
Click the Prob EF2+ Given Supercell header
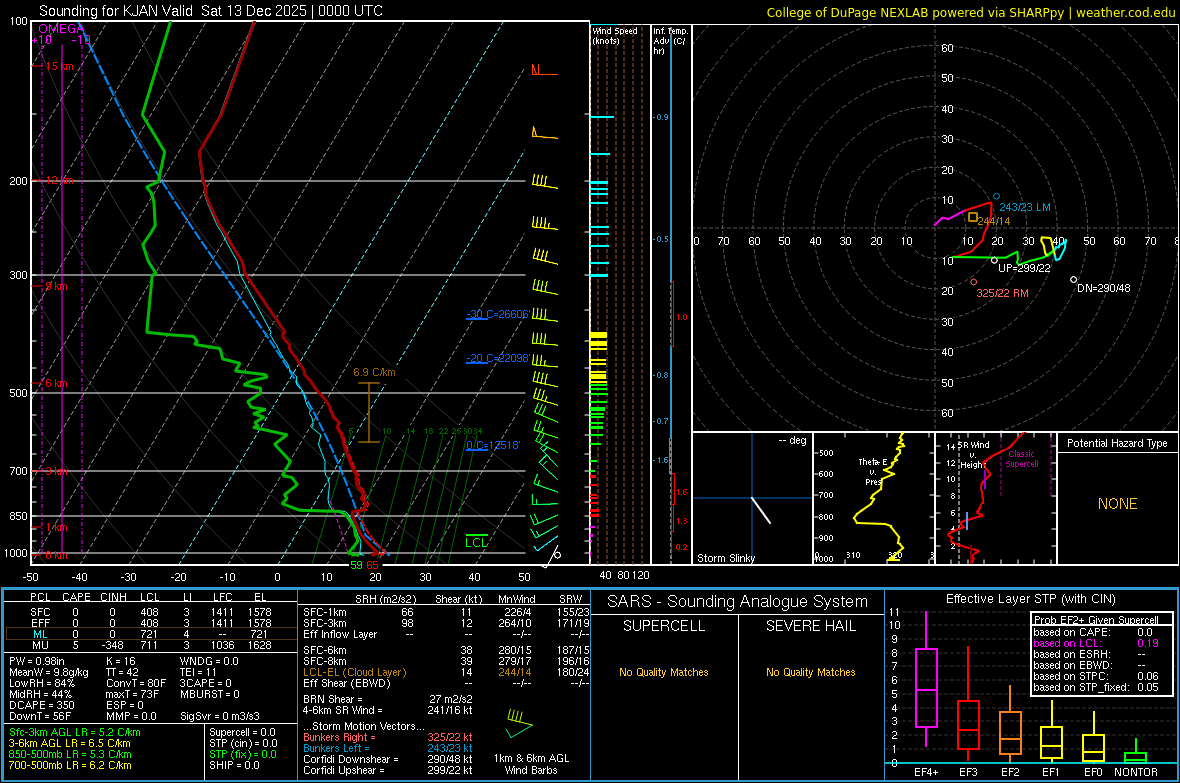tap(1096, 620)
